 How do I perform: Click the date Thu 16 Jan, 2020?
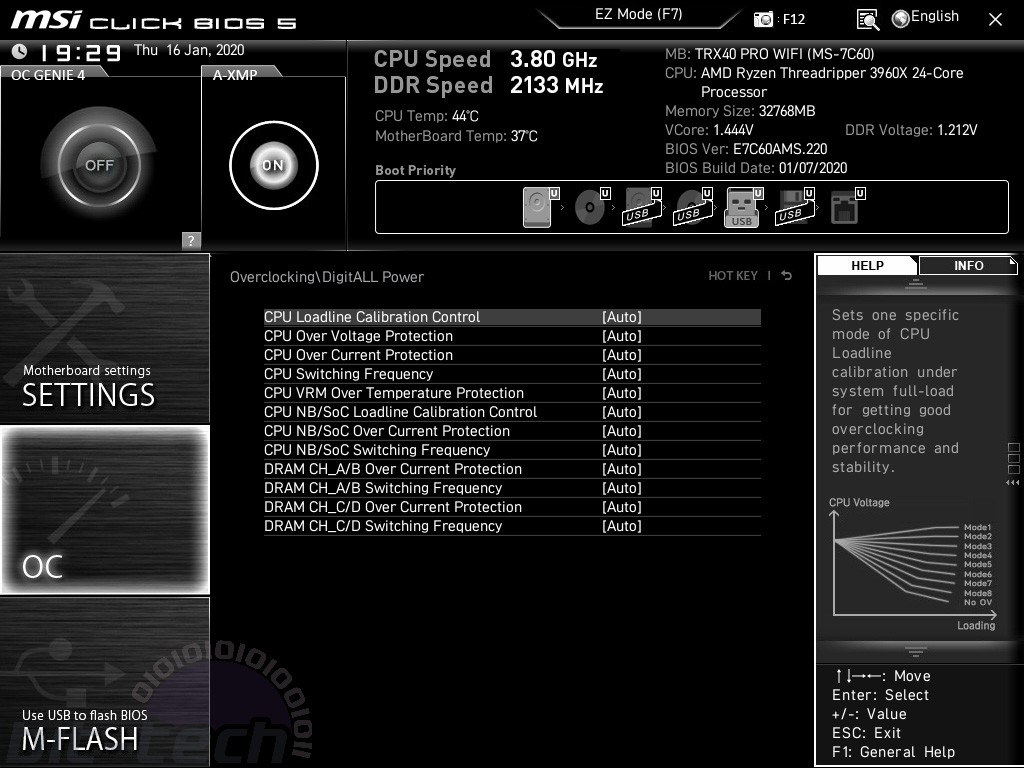point(189,50)
